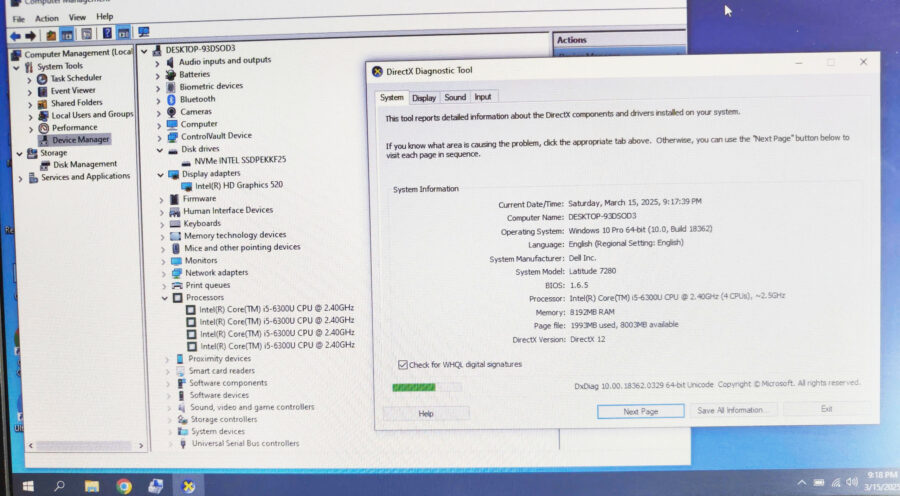The height and width of the screenshot is (496, 900).
Task: Select the Print queues icon
Action: [x=177, y=285]
